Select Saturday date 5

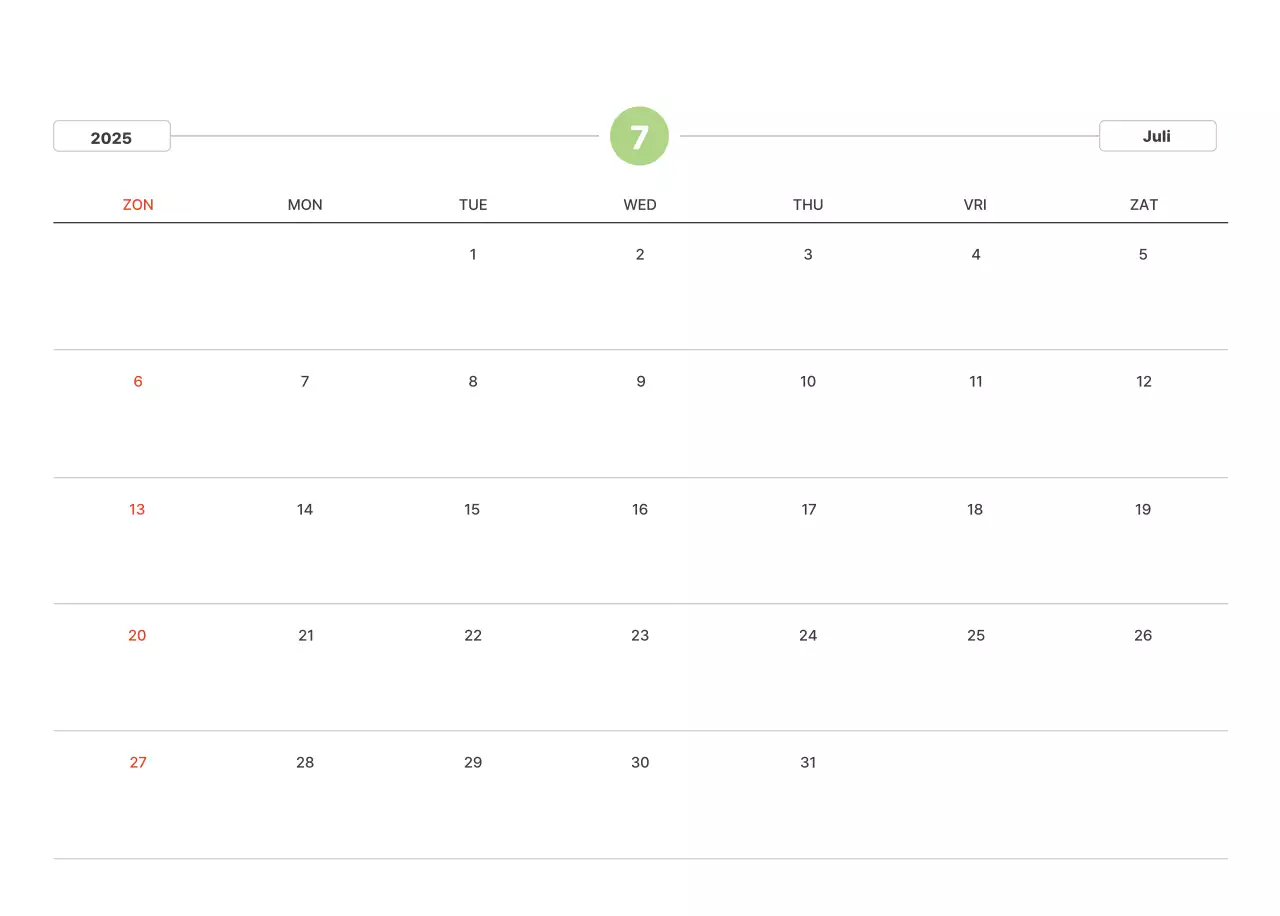pos(1143,255)
